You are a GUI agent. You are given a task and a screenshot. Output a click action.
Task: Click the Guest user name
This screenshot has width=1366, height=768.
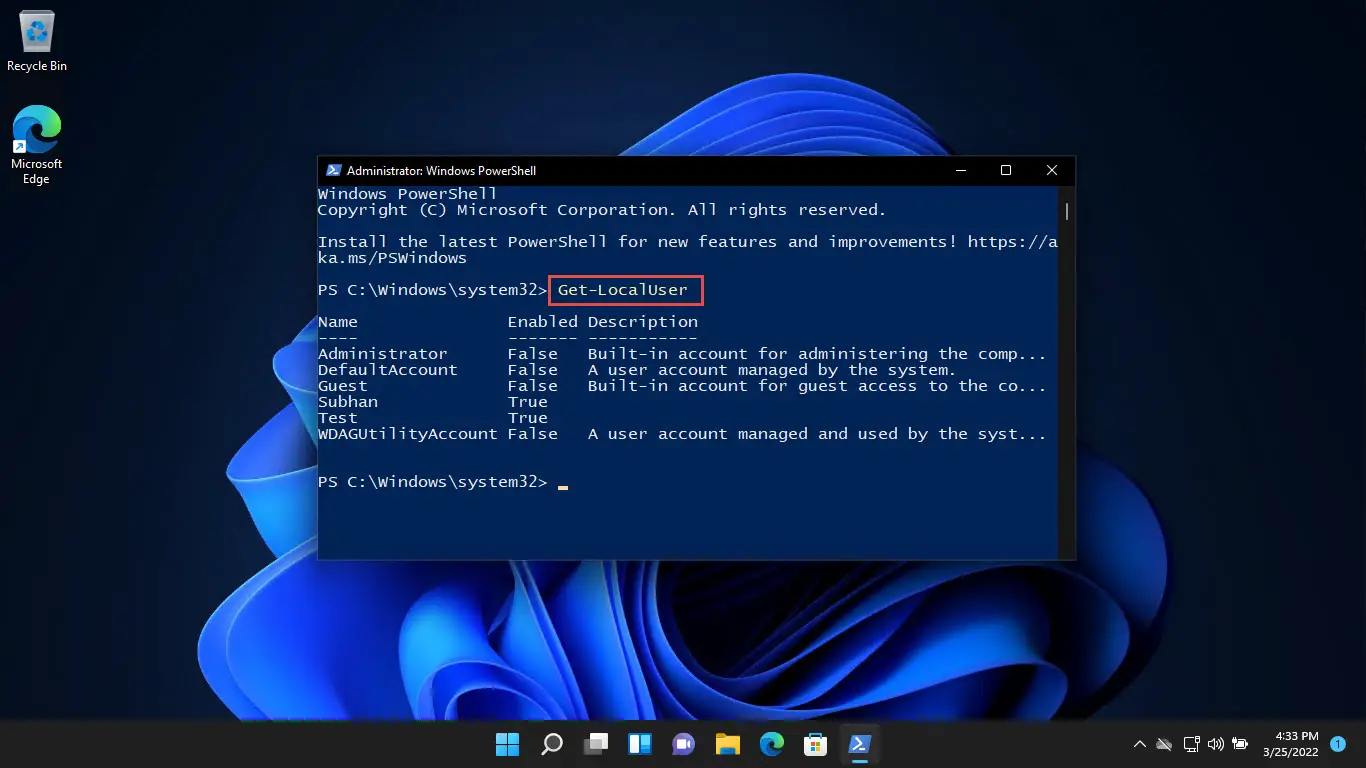click(x=343, y=386)
